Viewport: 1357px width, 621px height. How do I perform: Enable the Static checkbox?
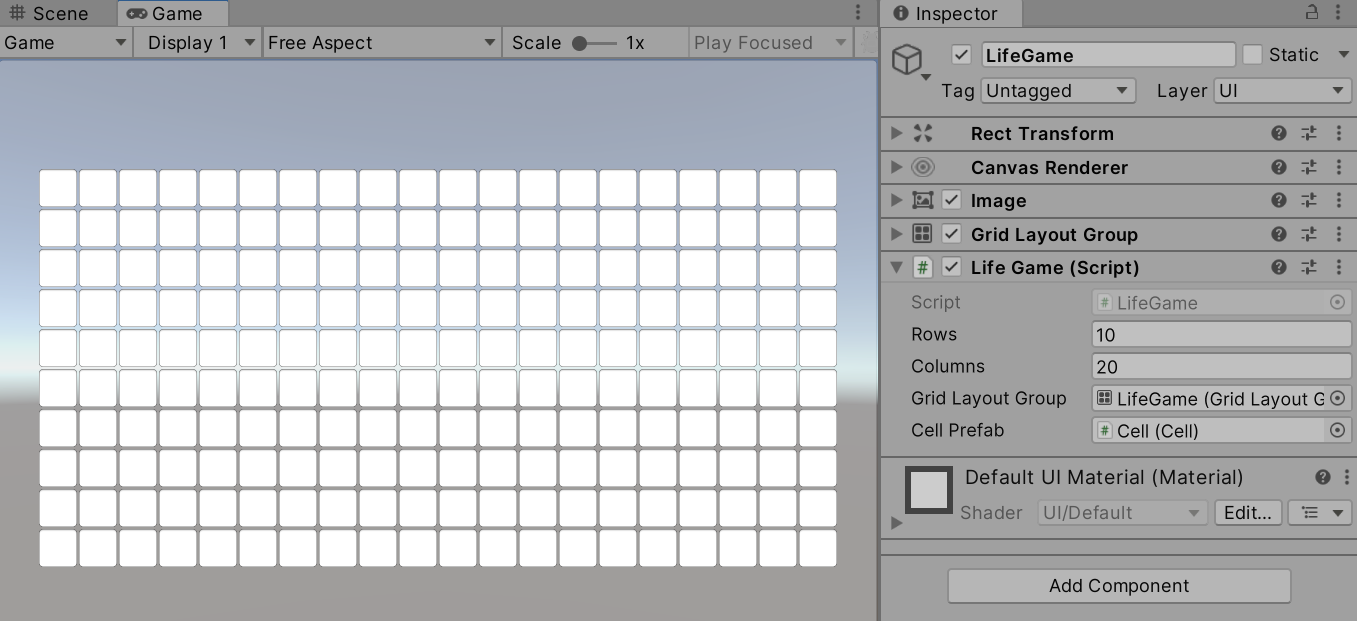(x=1252, y=55)
